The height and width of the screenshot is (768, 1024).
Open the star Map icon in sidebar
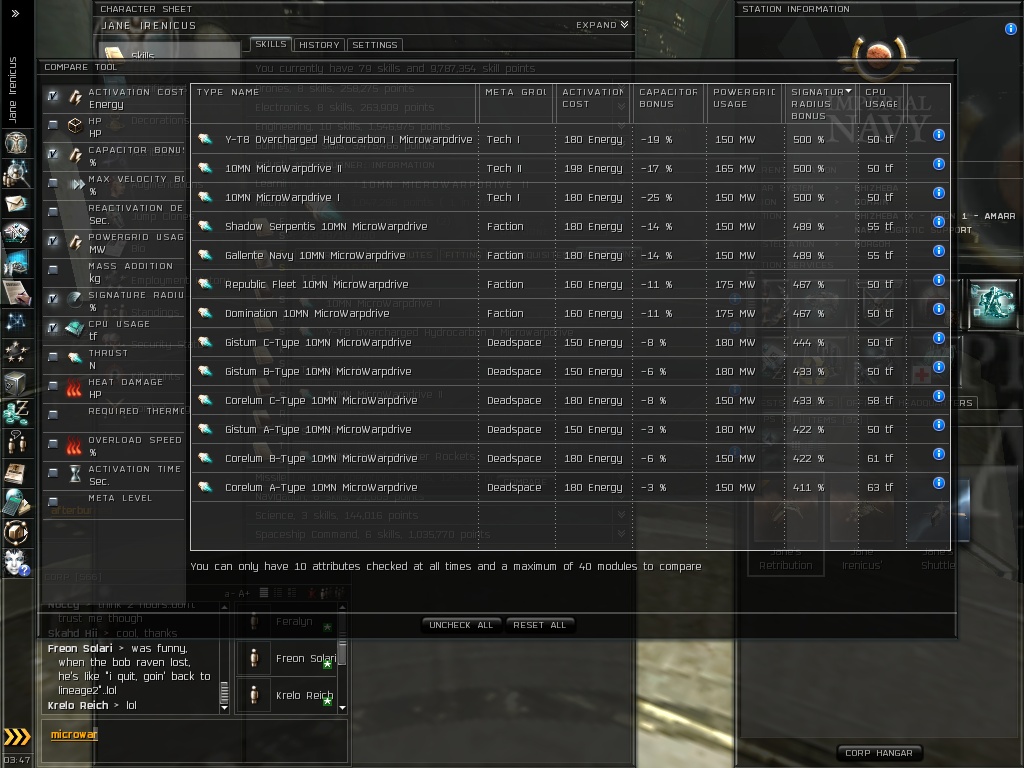coord(16,322)
